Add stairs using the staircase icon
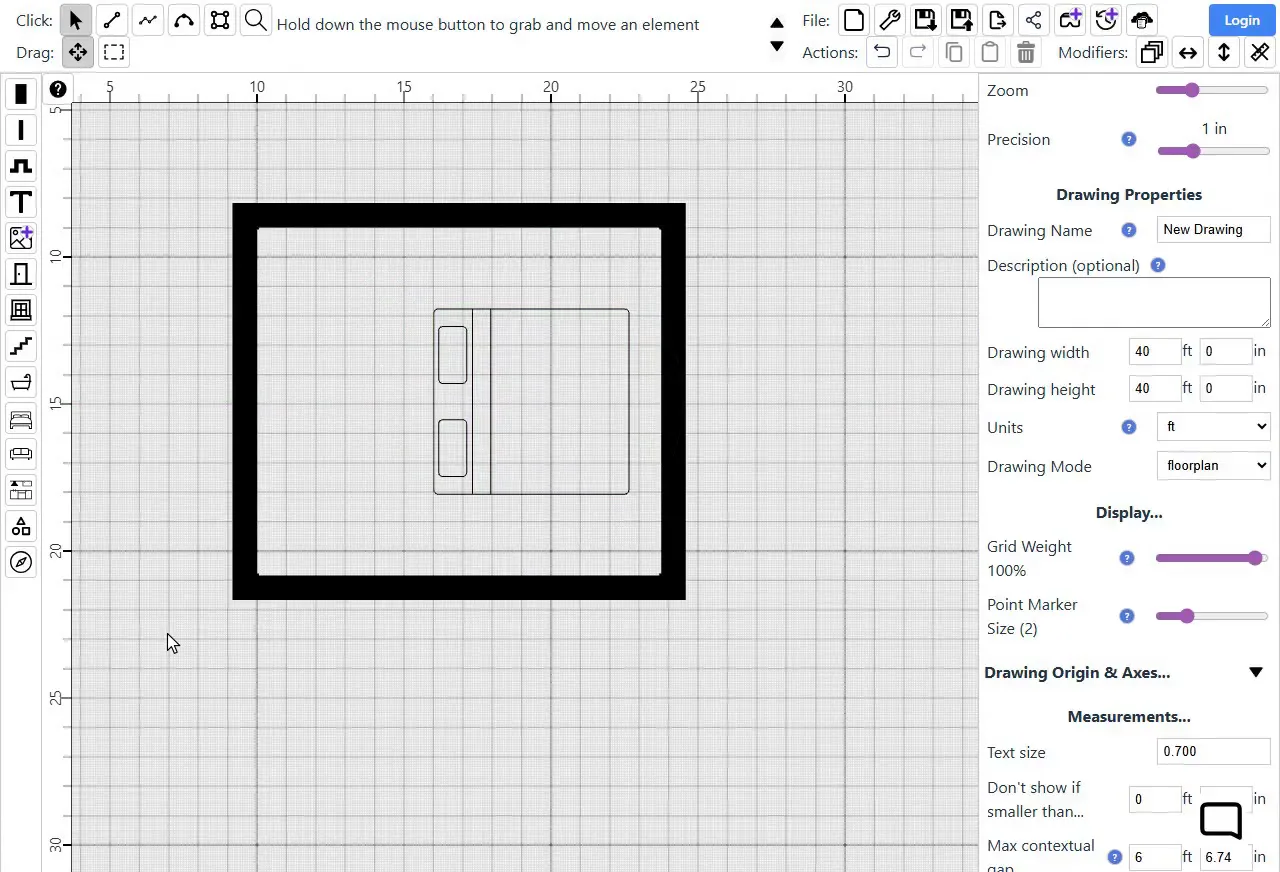 (21, 346)
